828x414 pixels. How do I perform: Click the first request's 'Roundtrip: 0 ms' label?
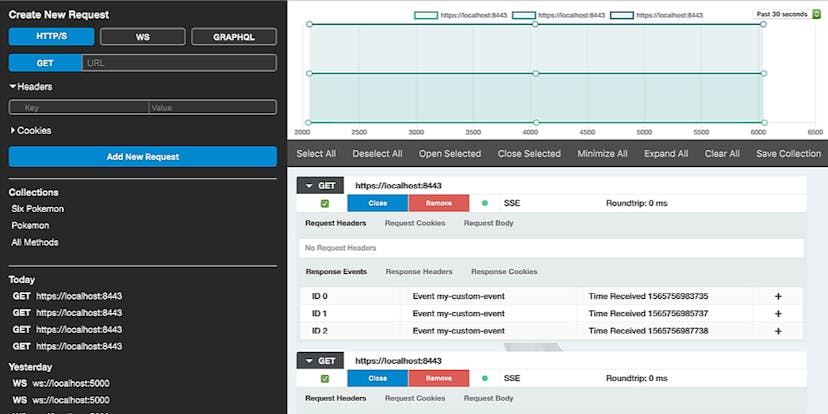pos(637,203)
